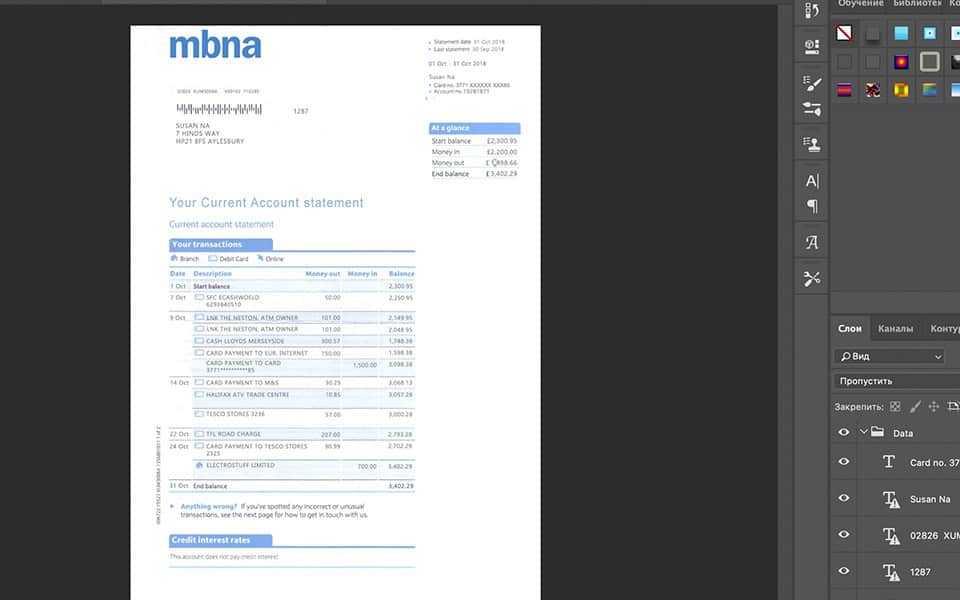Viewport: 960px width, 600px height.
Task: Click the 'TFL ROAD CHARGE' transaction description
Action: (x=233, y=434)
